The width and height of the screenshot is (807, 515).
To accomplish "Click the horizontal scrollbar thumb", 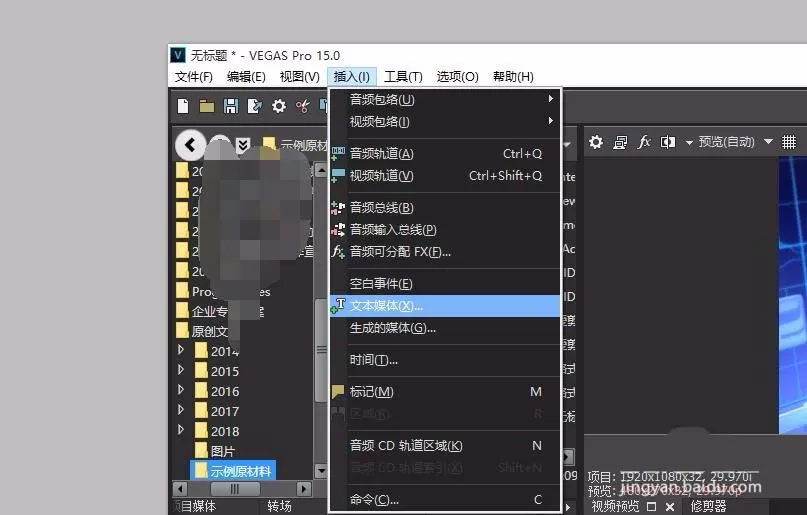I will point(235,488).
